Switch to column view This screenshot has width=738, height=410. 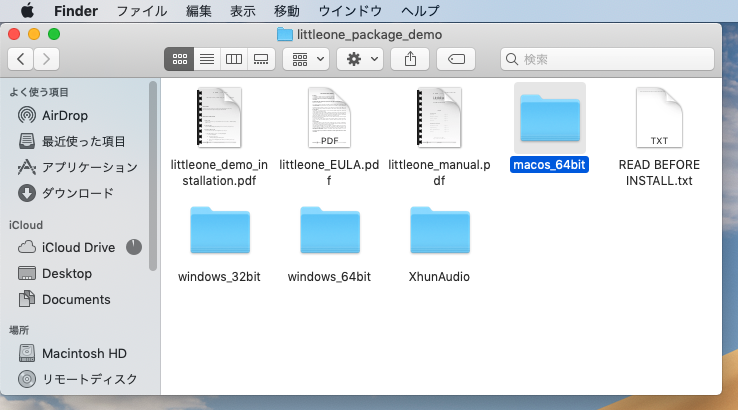click(x=233, y=59)
